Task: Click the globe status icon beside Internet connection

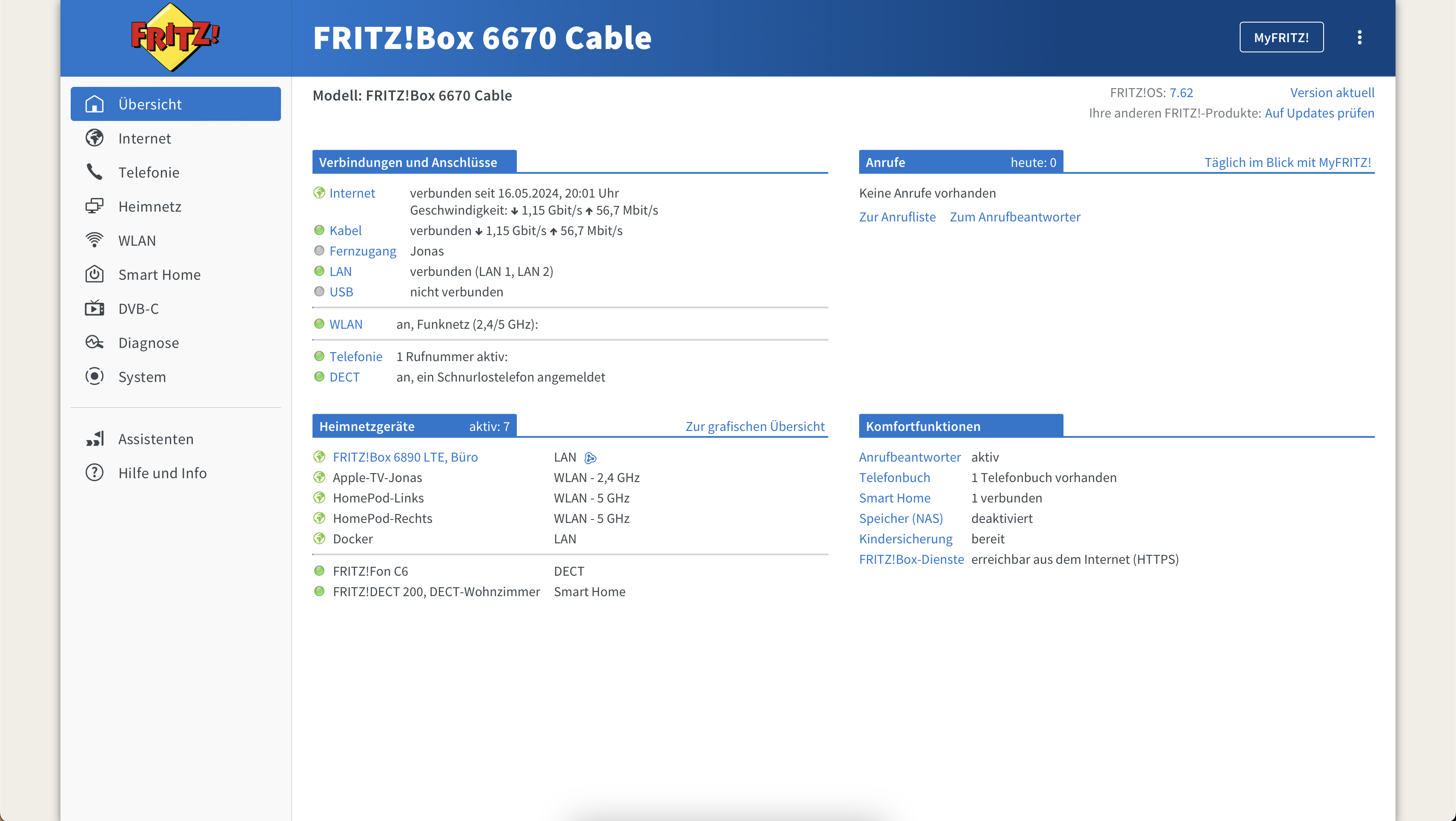Action: 319,193
